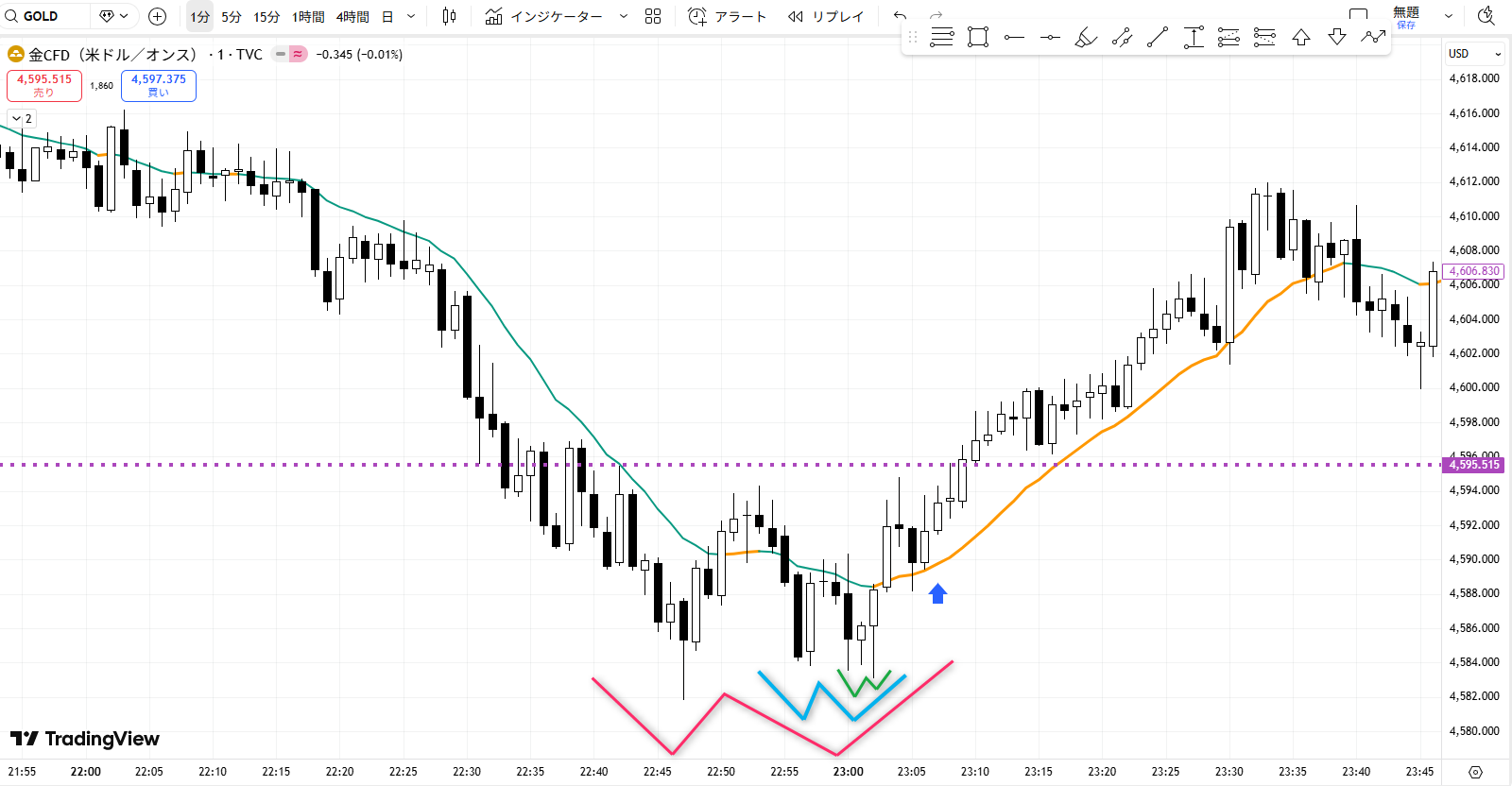
Task: Open the layout grid selector icon
Action: click(653, 16)
